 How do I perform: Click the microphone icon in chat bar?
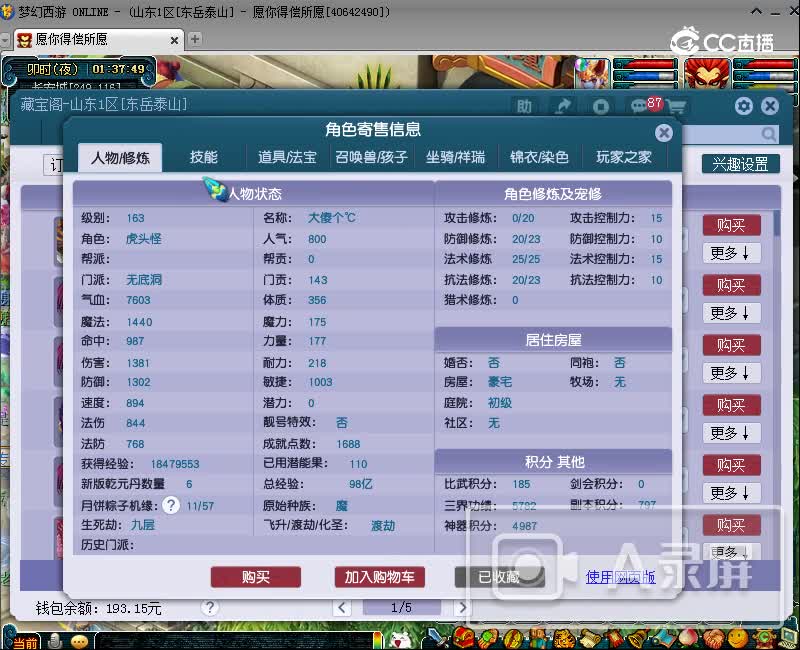[x=55, y=641]
